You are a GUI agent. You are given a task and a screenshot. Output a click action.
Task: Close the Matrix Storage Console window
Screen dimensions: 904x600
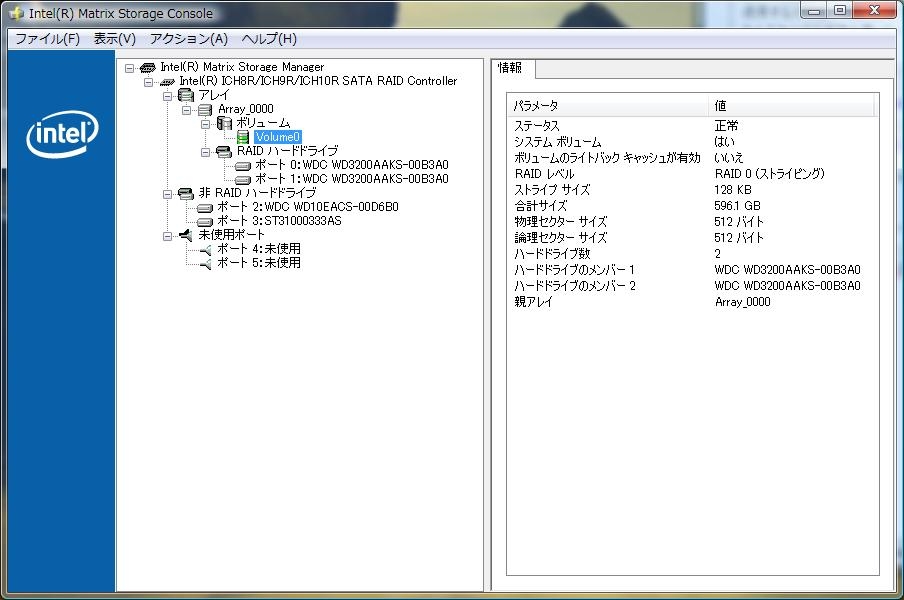[874, 10]
